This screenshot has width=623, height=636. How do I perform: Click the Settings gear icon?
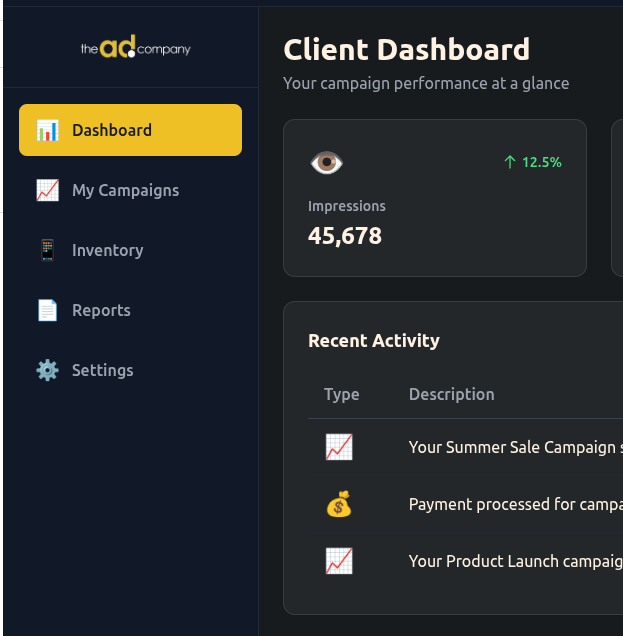47,370
